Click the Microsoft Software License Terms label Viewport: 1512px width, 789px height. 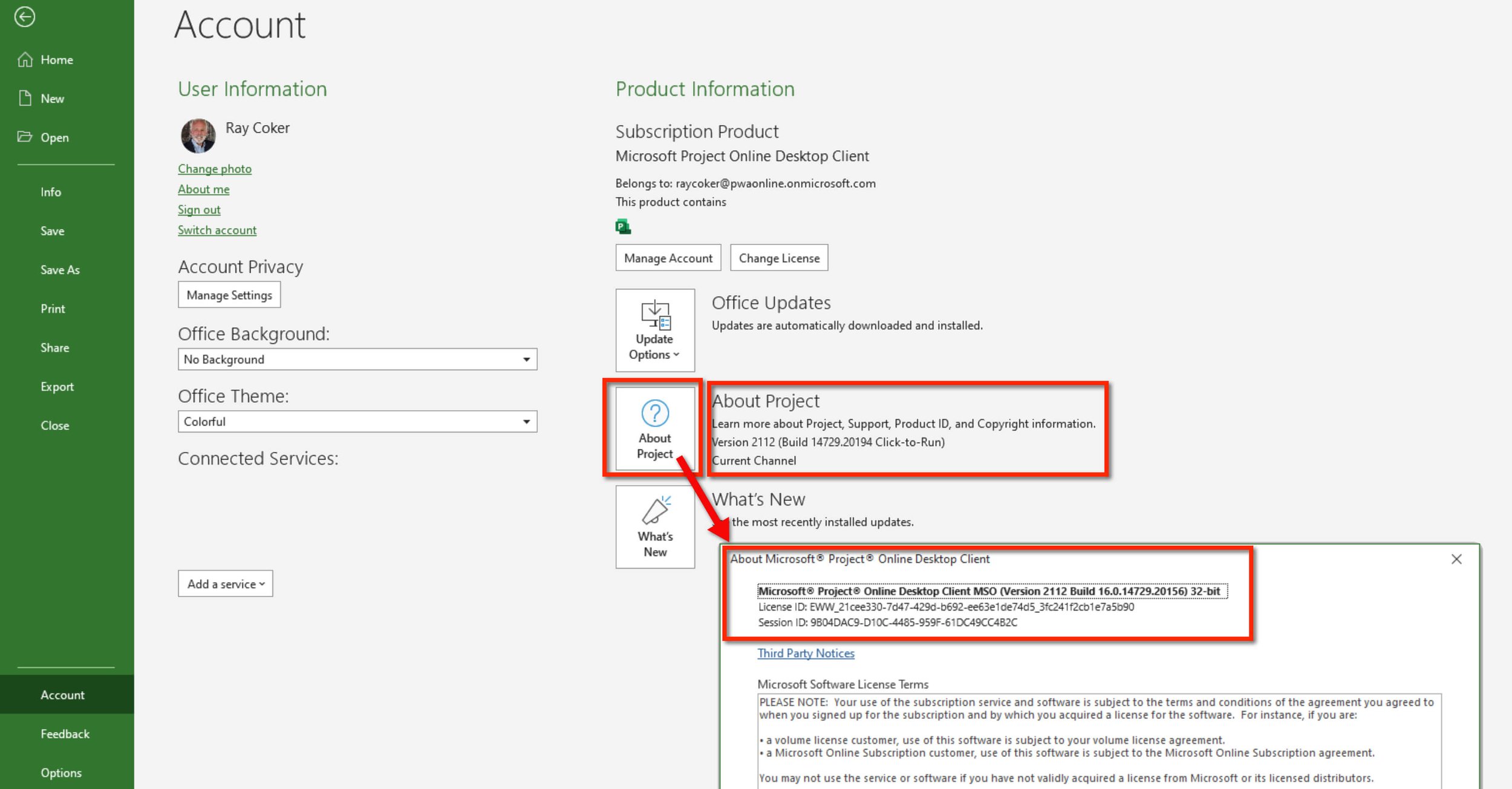[842, 684]
